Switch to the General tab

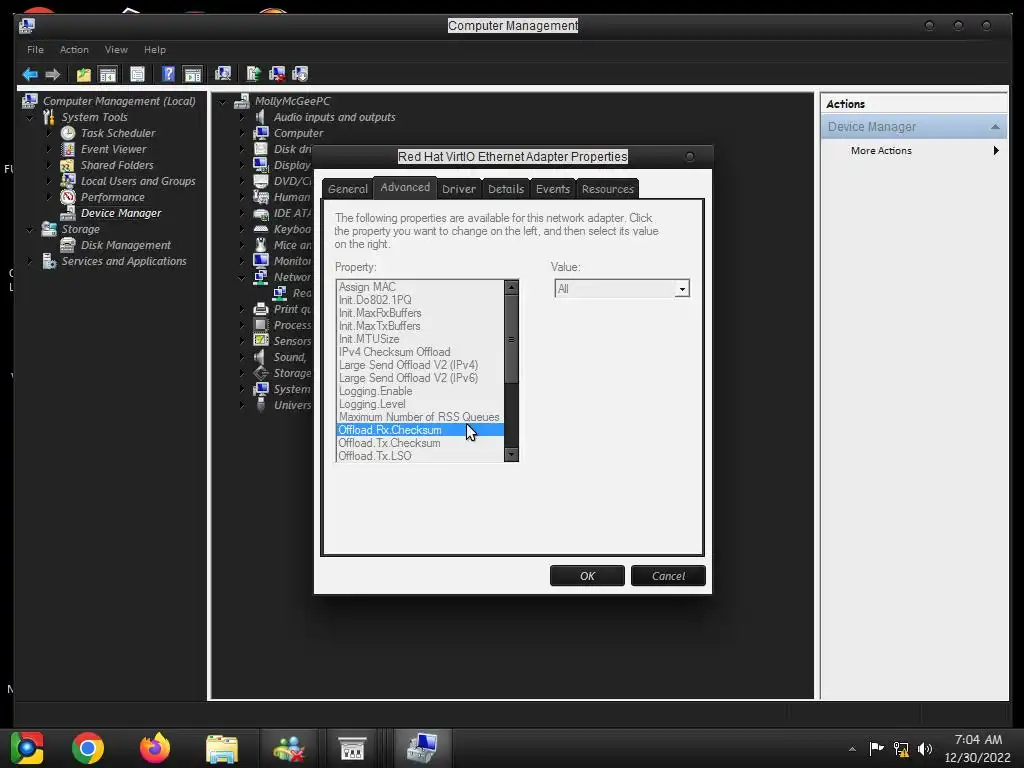coord(347,189)
